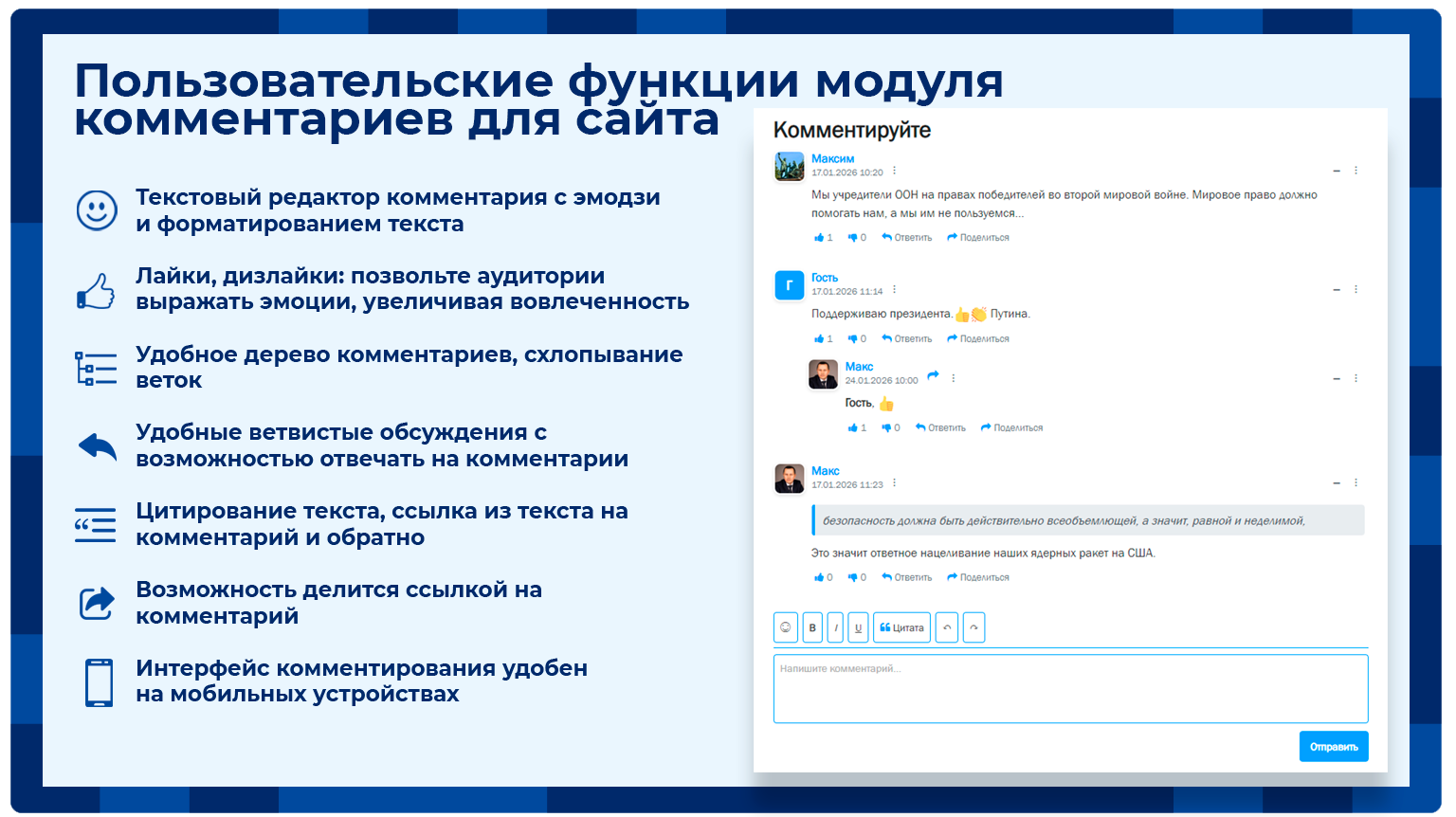Viewport: 1456px width, 817px height.
Task: Collapse the Гость comment thread
Action: 1336,289
